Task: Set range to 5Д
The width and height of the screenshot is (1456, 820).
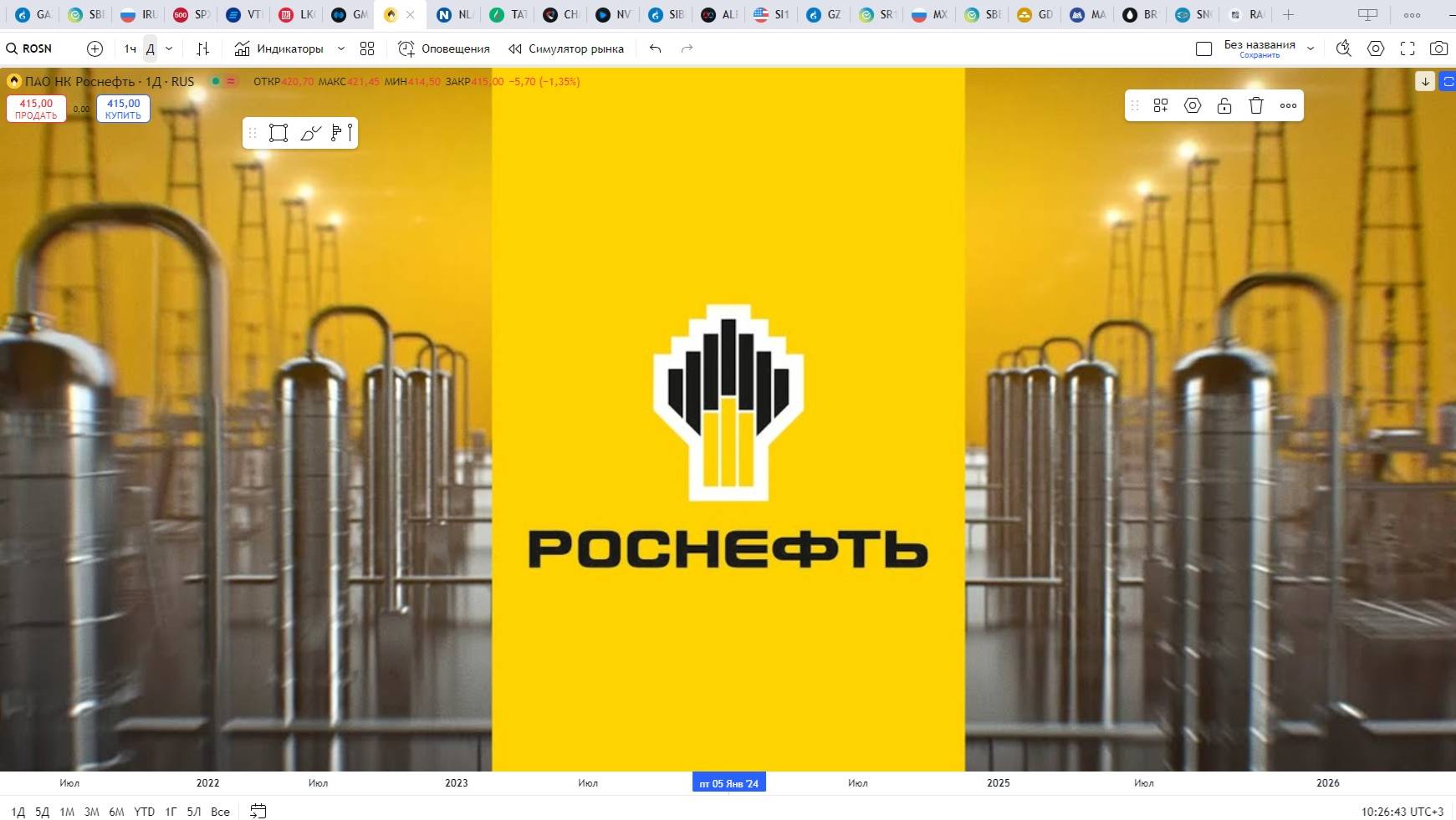Action: tap(43, 812)
